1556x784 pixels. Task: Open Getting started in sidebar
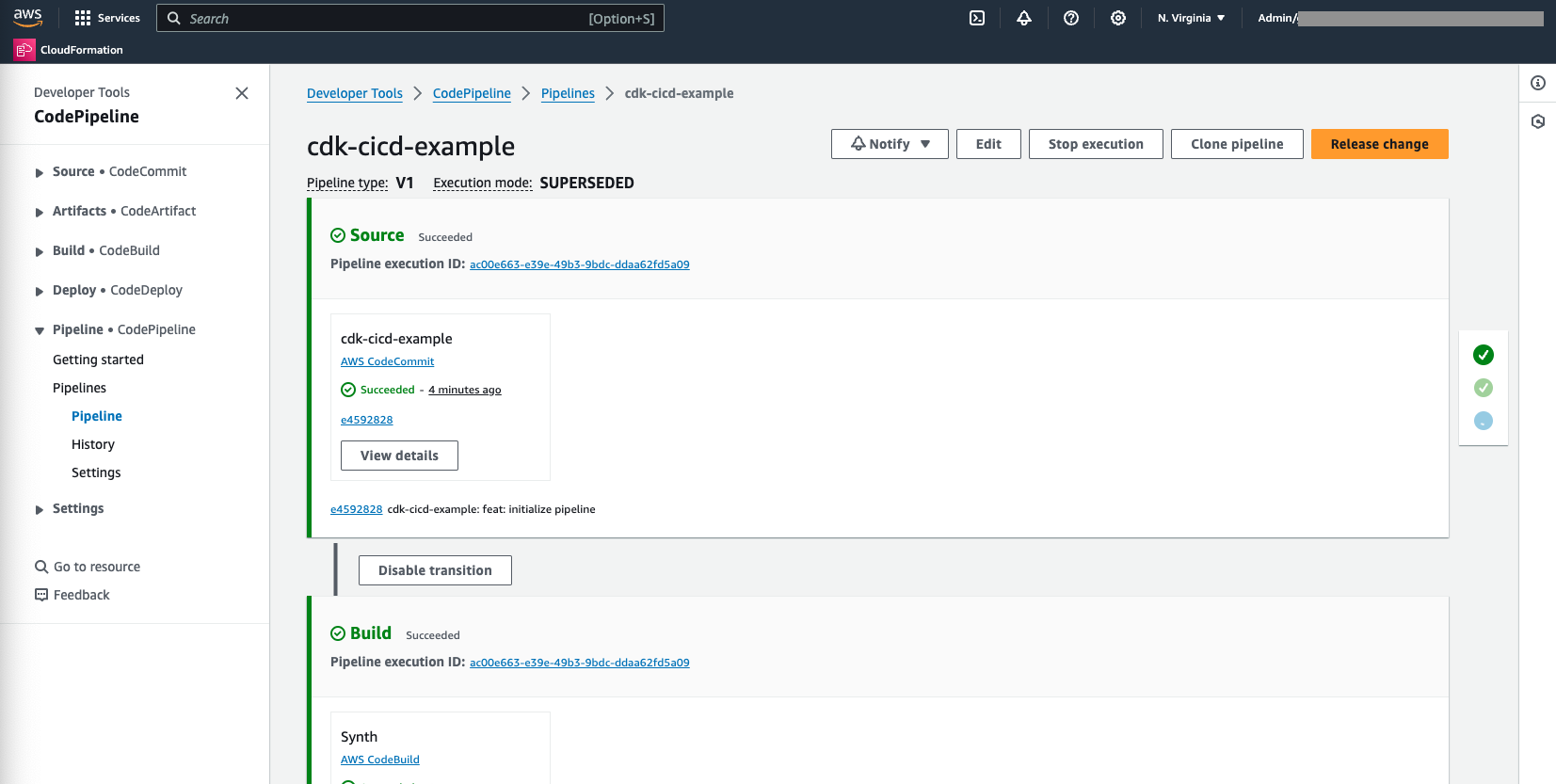[98, 360]
